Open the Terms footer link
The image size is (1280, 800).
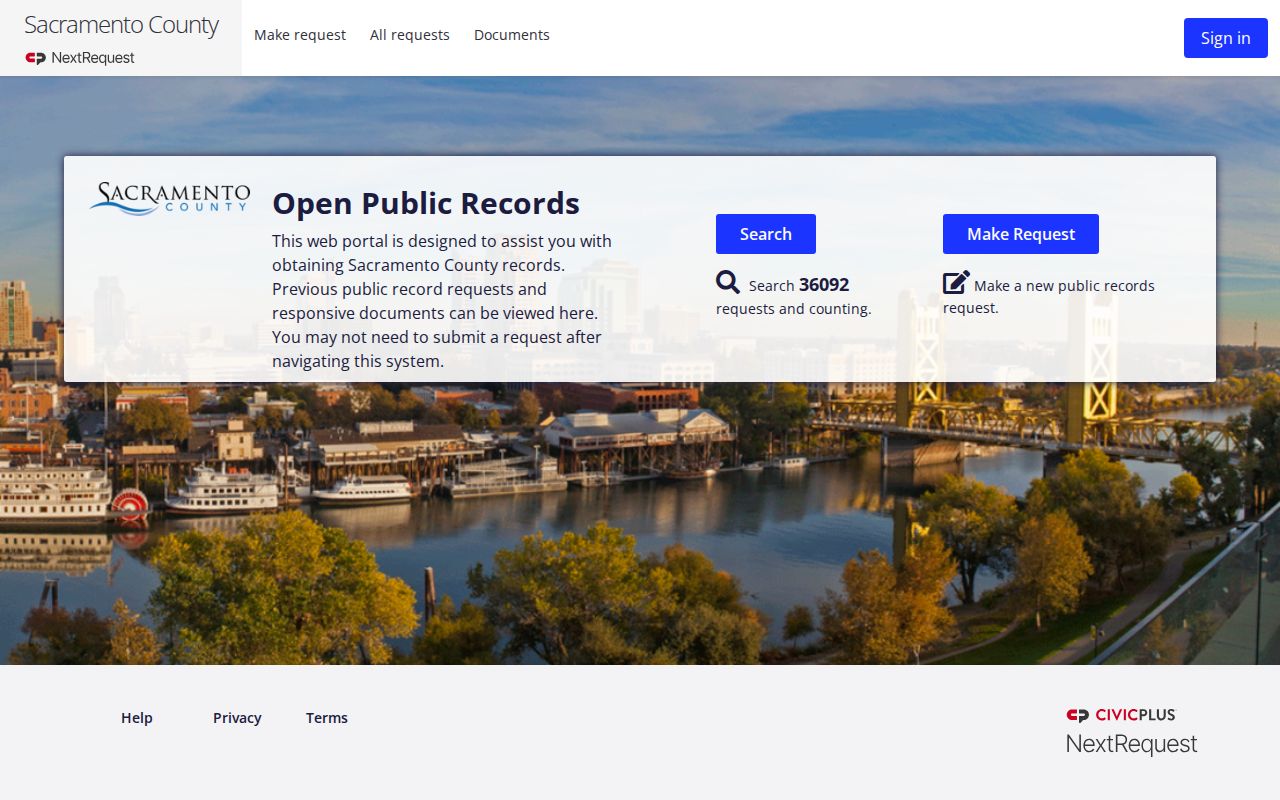click(x=327, y=718)
